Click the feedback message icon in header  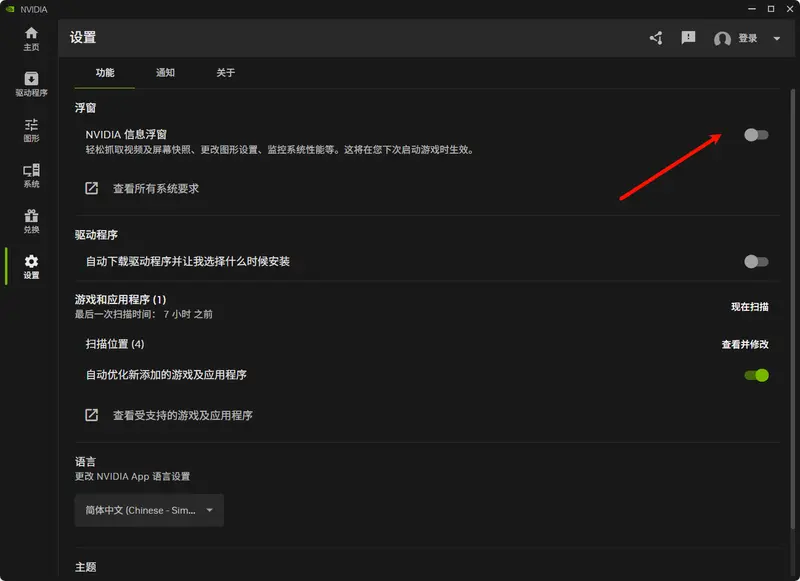click(688, 37)
